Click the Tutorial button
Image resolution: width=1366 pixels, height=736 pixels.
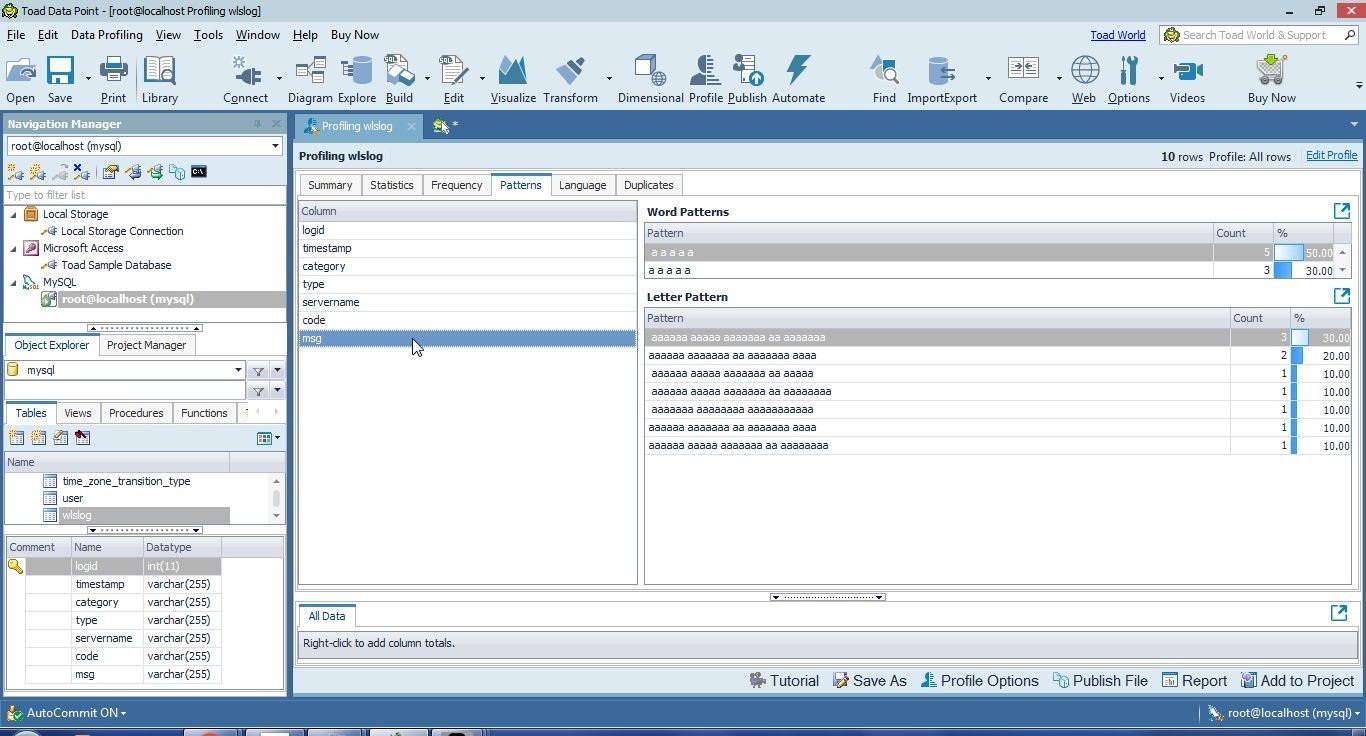pyautogui.click(x=784, y=681)
